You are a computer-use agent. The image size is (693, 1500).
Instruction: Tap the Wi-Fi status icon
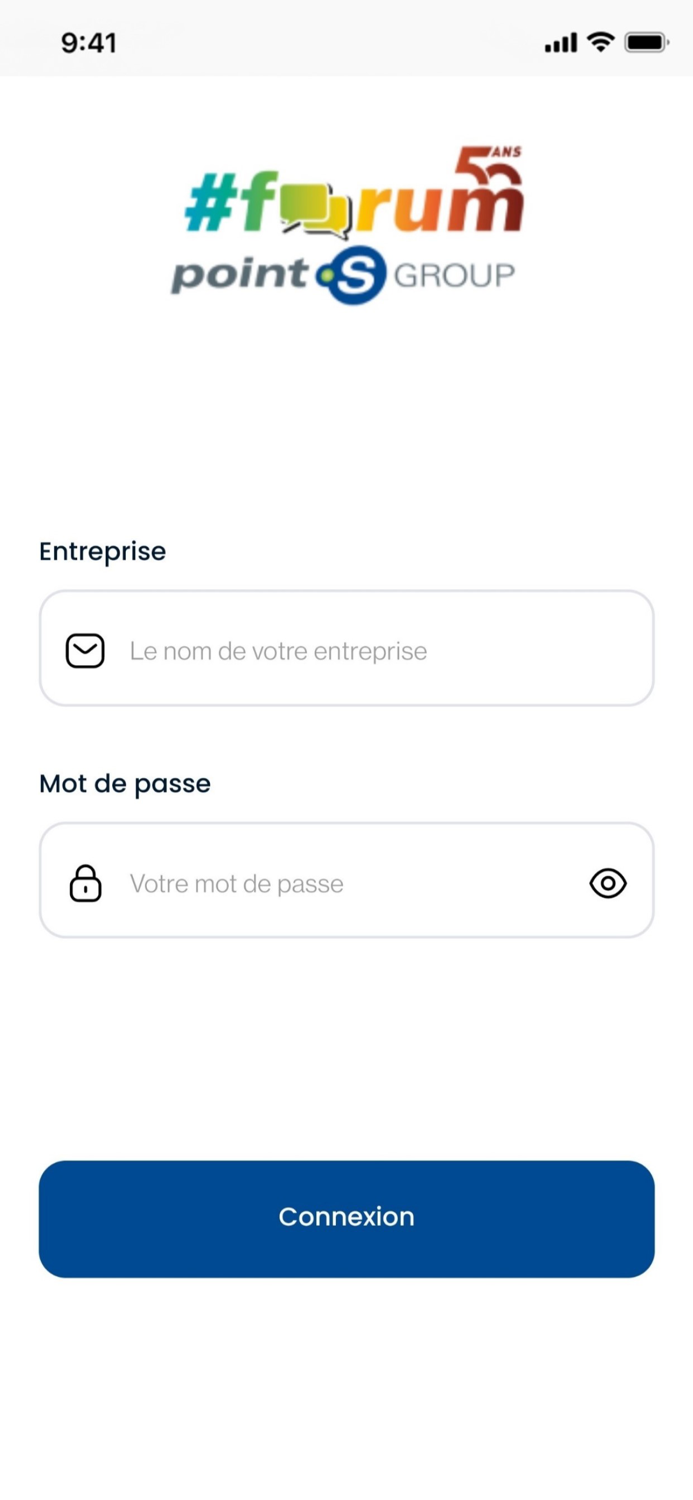tap(600, 42)
